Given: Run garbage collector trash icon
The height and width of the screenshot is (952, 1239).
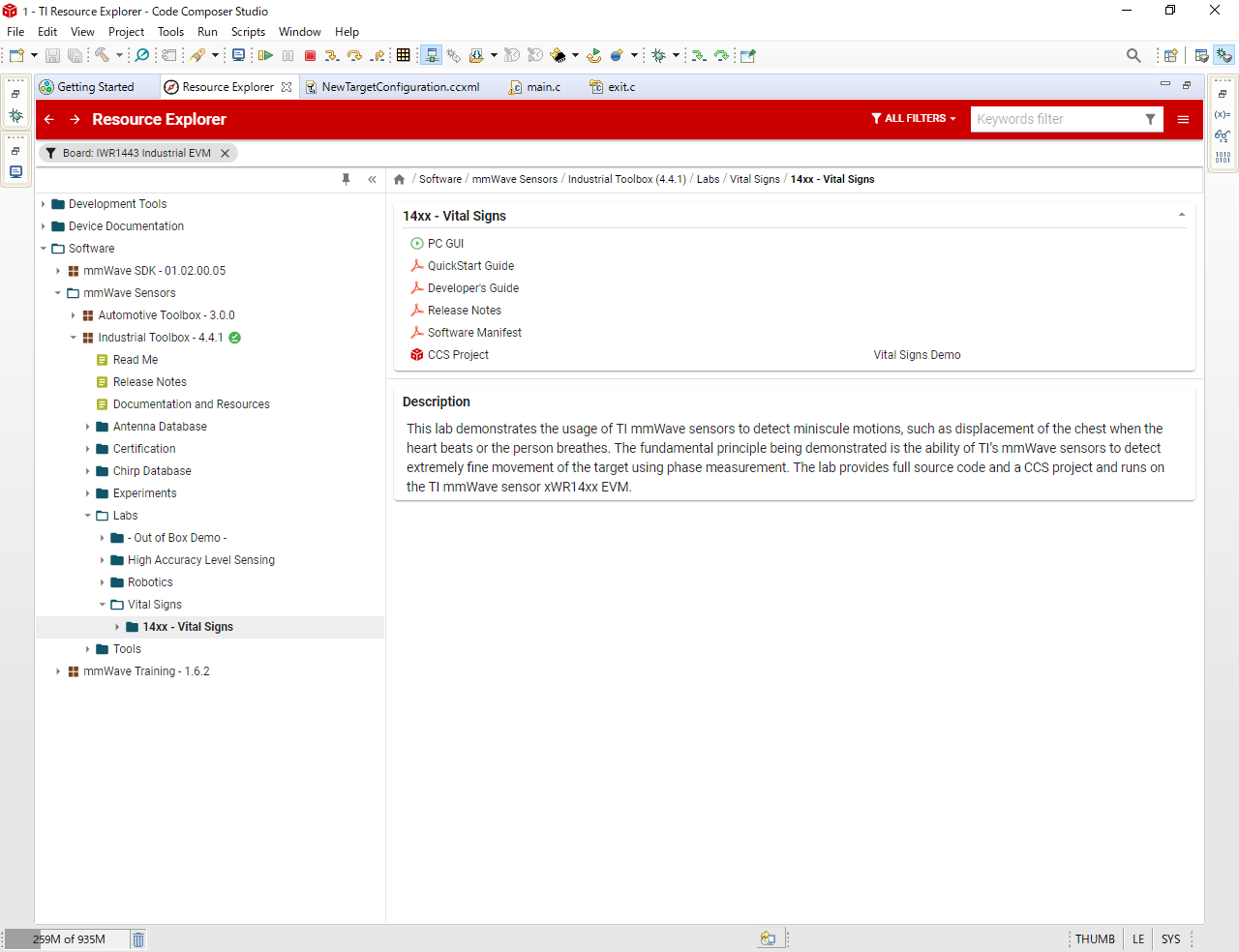Looking at the screenshot, I should [138, 939].
